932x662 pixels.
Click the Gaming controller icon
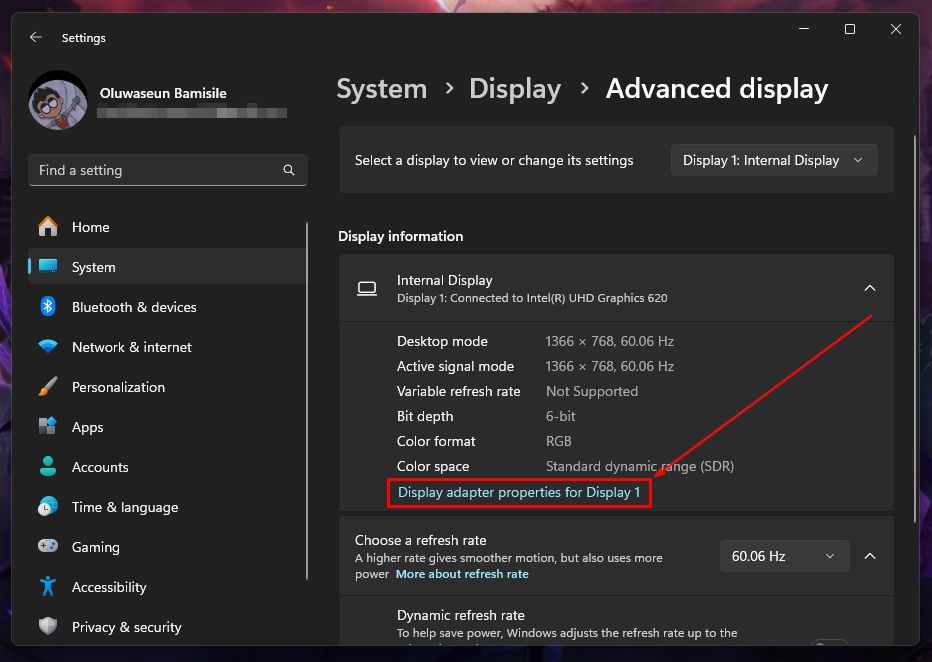pyautogui.click(x=48, y=547)
